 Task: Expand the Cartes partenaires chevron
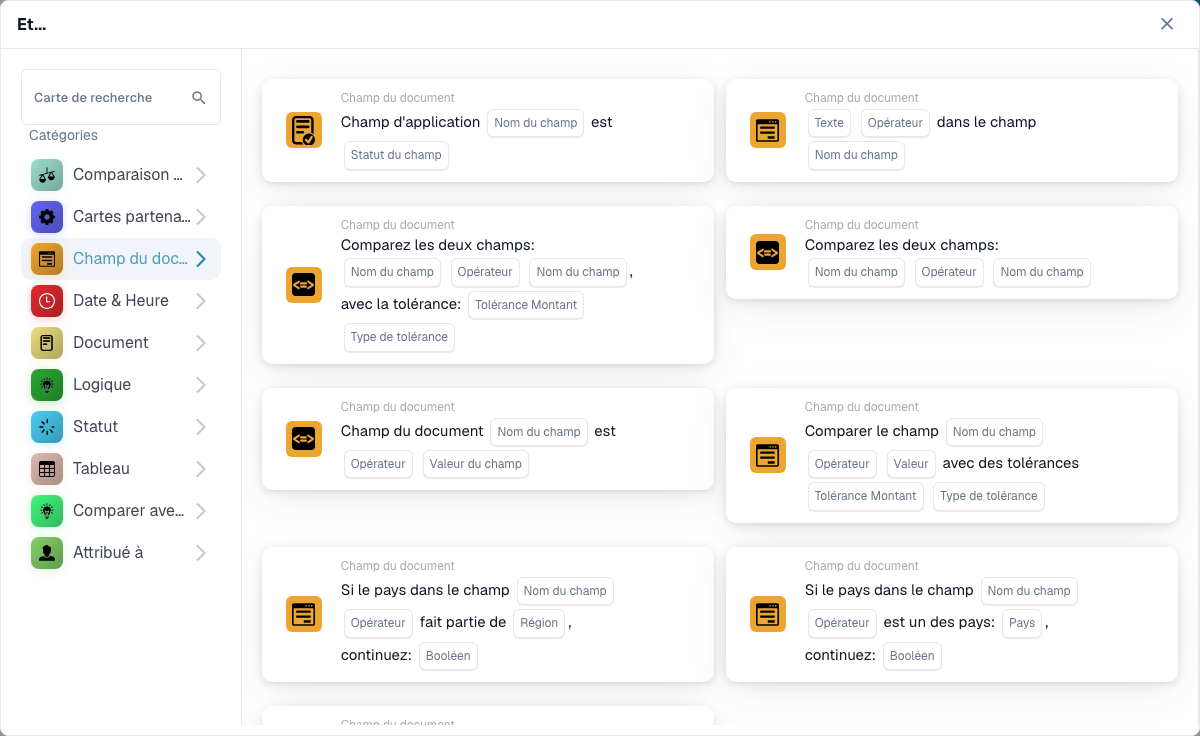[x=201, y=217]
